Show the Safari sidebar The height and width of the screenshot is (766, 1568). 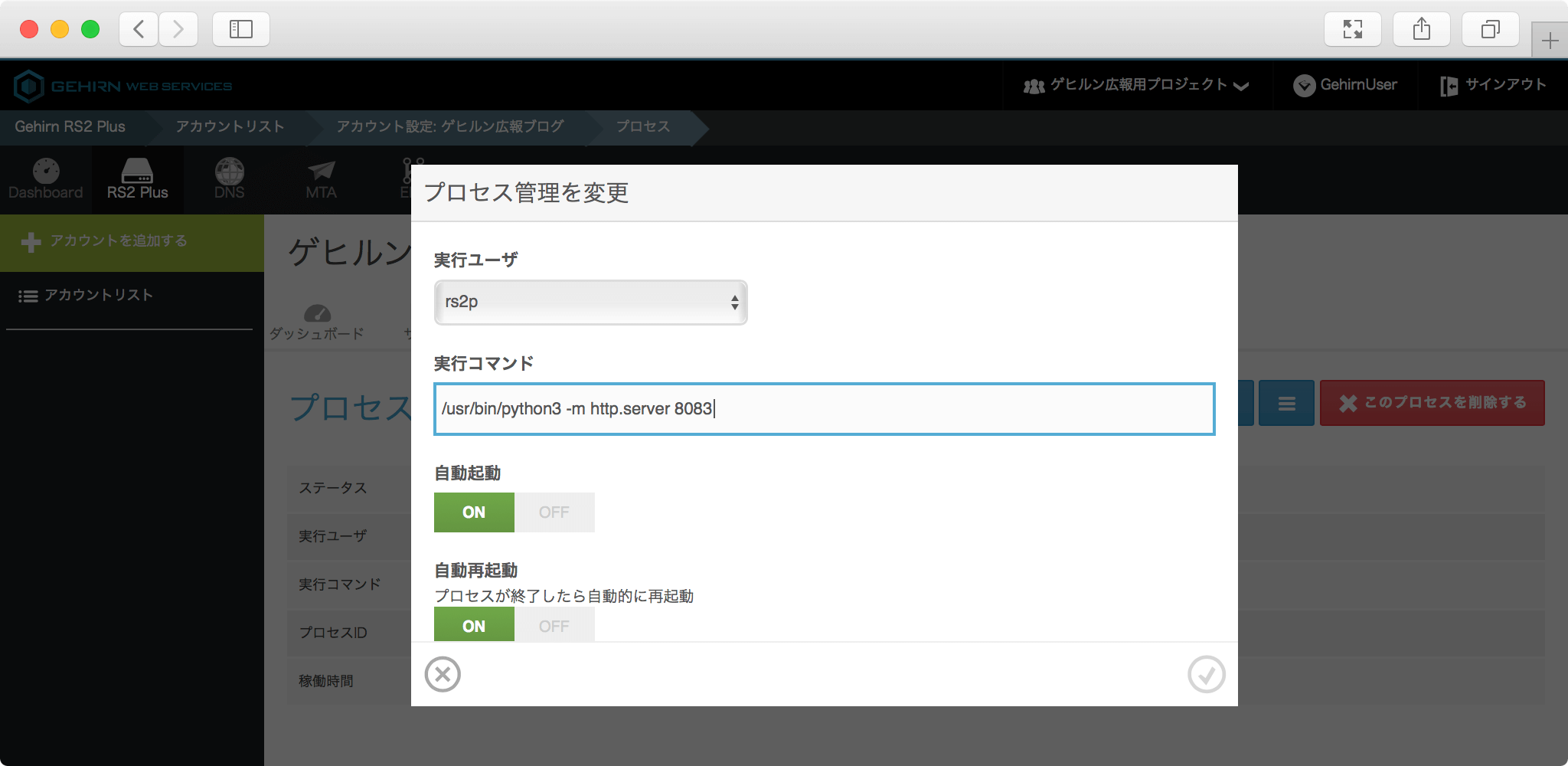tap(241, 30)
